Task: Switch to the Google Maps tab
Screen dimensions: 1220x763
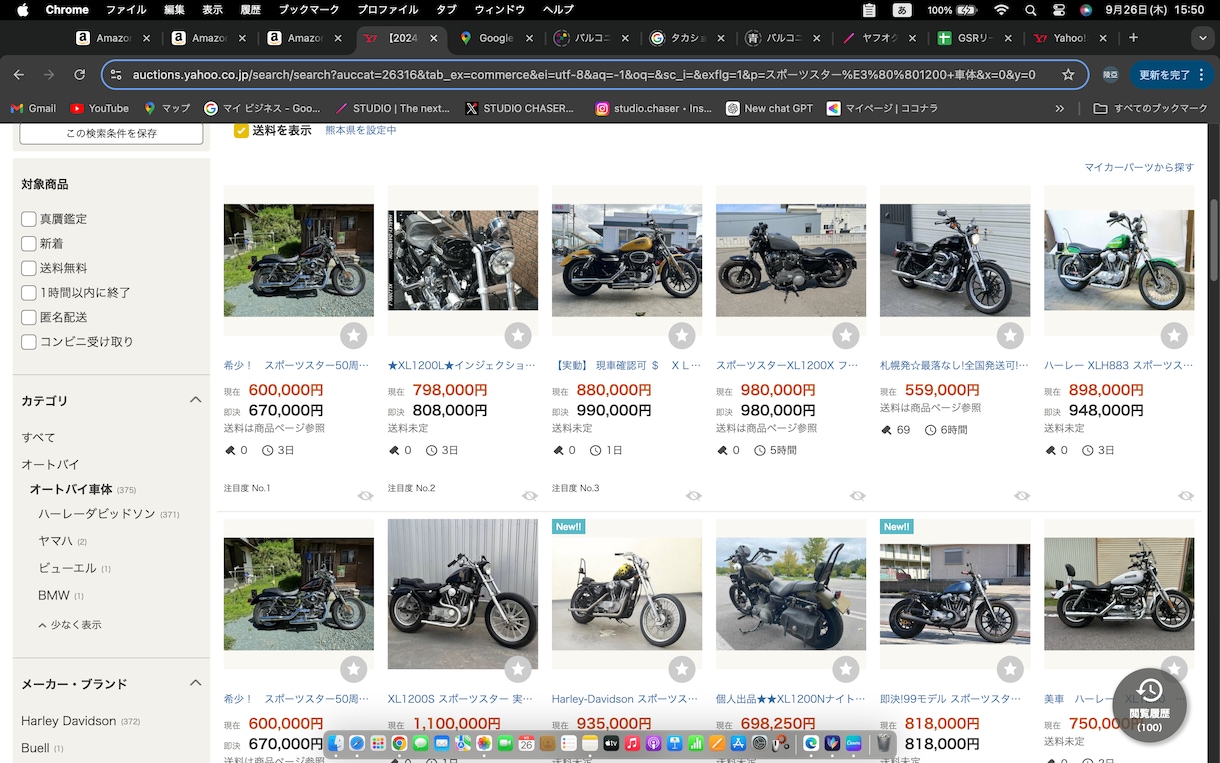Action: point(497,38)
